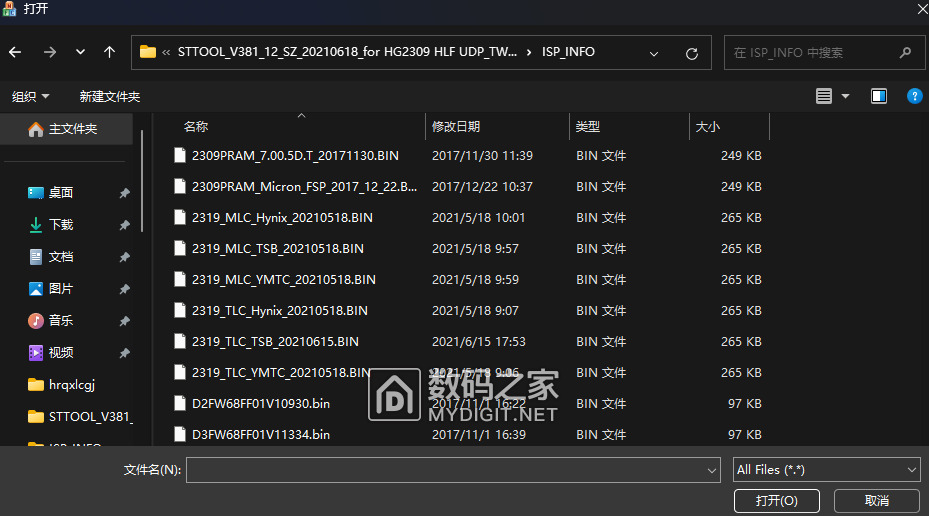Click the folder icon in address bar

point(148,52)
